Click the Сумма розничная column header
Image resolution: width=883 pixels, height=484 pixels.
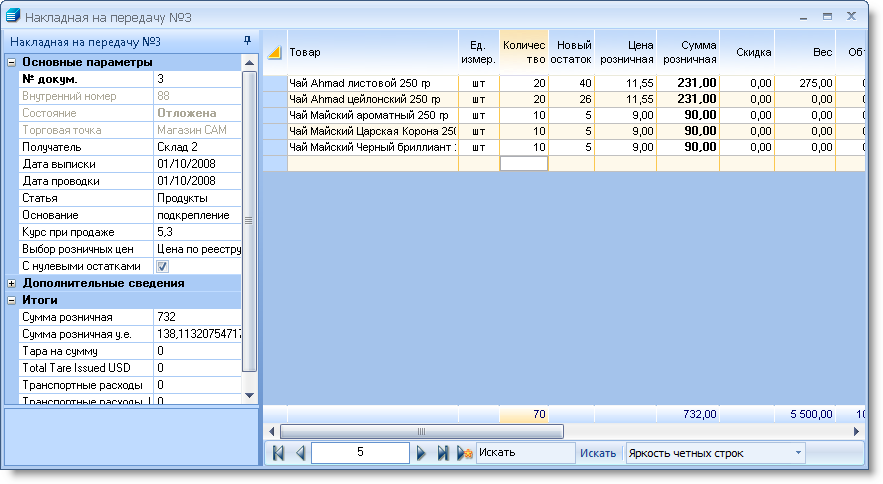688,52
